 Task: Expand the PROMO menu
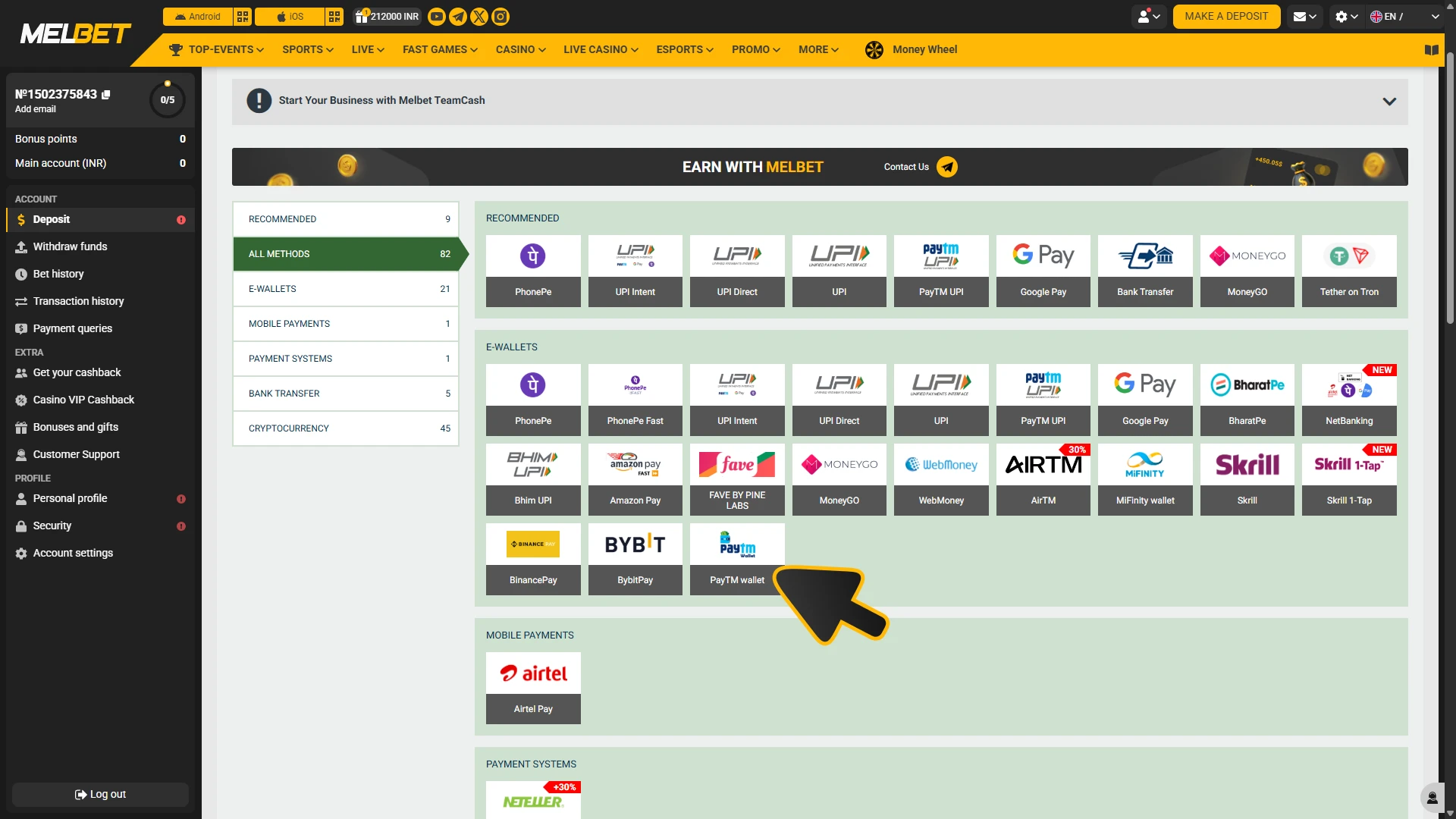pyautogui.click(x=756, y=50)
